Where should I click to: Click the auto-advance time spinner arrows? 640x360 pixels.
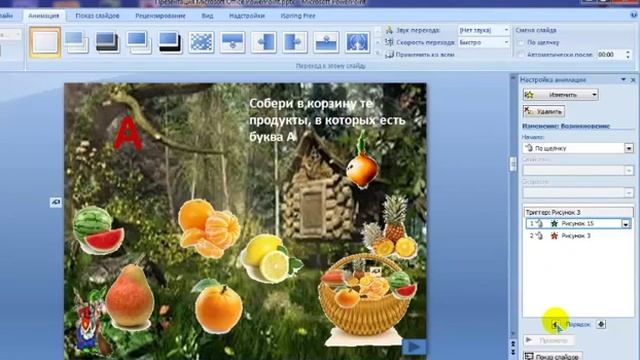(x=628, y=54)
